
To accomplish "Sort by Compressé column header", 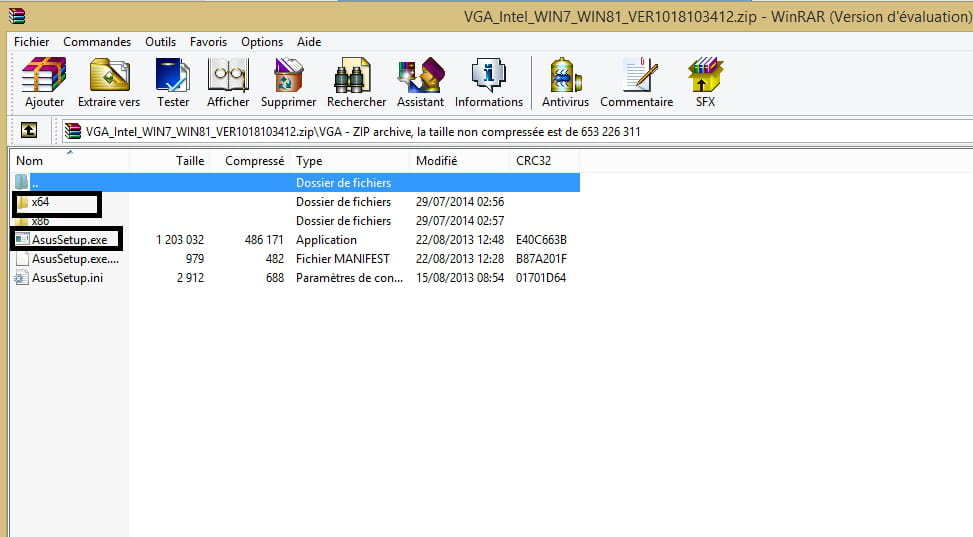I will [250, 161].
